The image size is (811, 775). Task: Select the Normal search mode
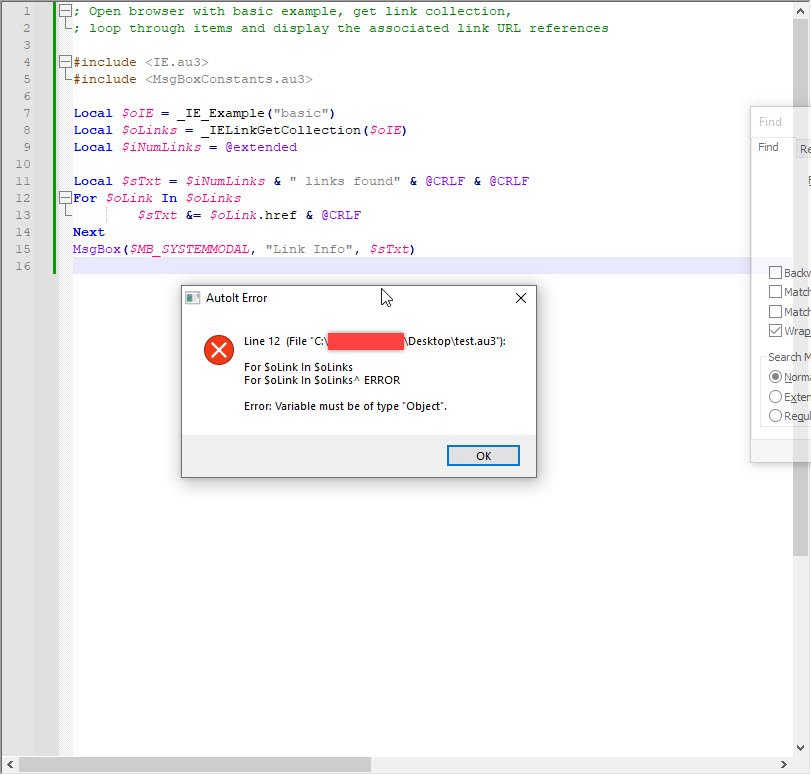(x=776, y=376)
